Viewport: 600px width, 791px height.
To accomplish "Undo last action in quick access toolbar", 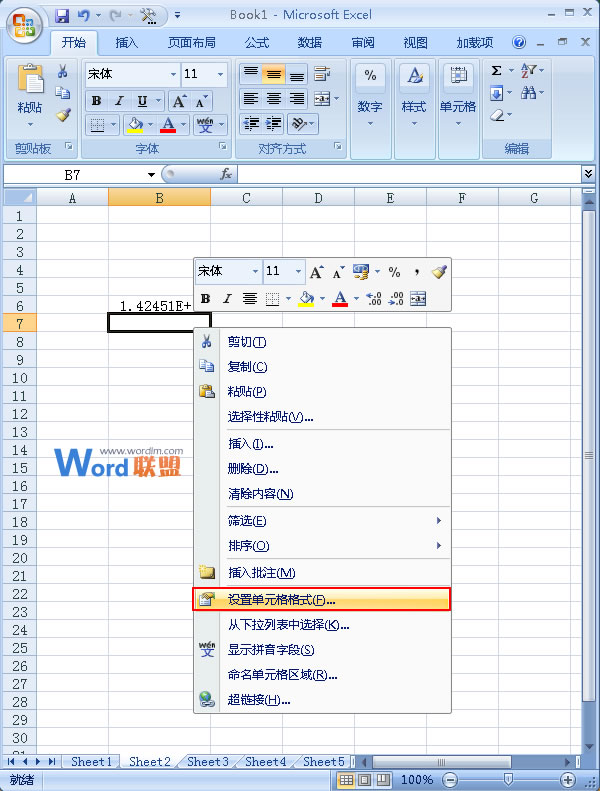I will (83, 16).
